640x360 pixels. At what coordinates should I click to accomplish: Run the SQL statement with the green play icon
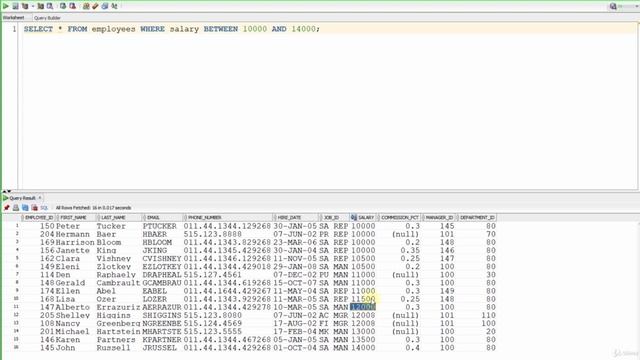6,6
